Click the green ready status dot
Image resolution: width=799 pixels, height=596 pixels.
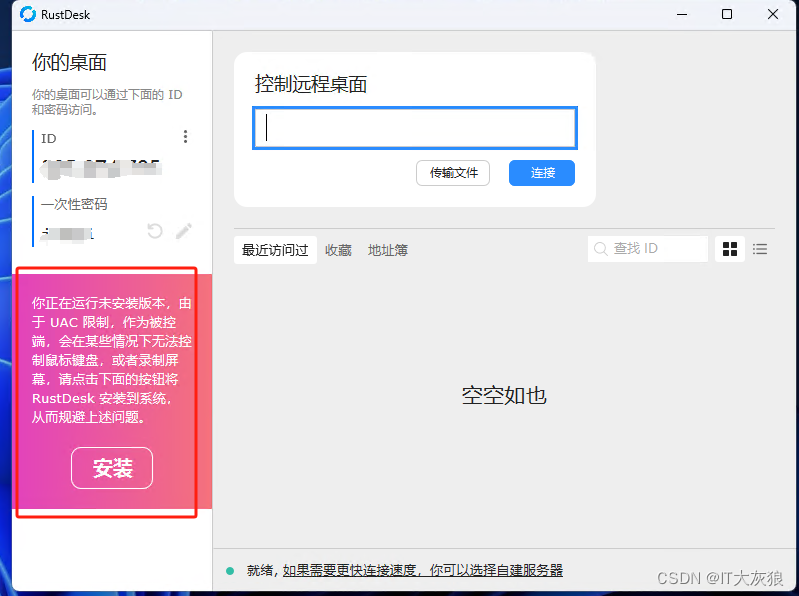230,571
